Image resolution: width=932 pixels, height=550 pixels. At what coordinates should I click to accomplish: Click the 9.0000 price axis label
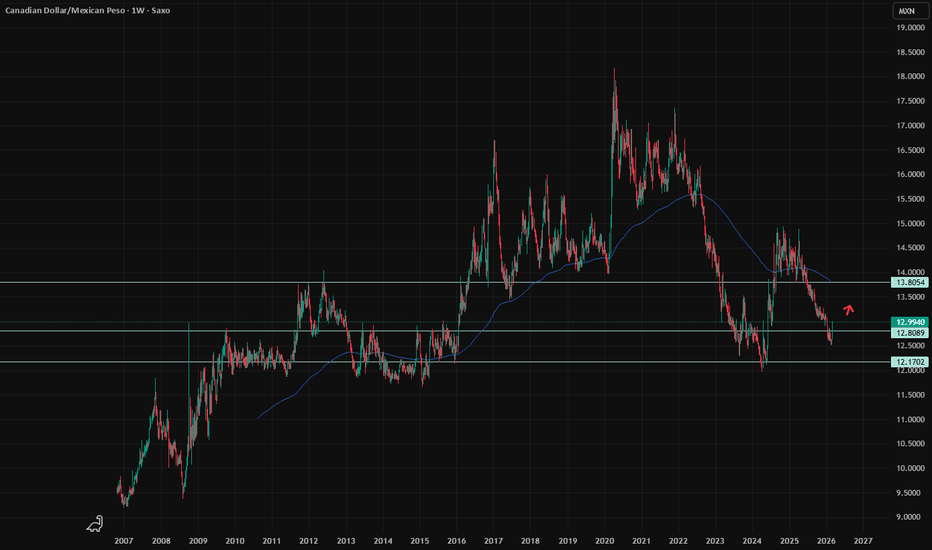[910, 517]
